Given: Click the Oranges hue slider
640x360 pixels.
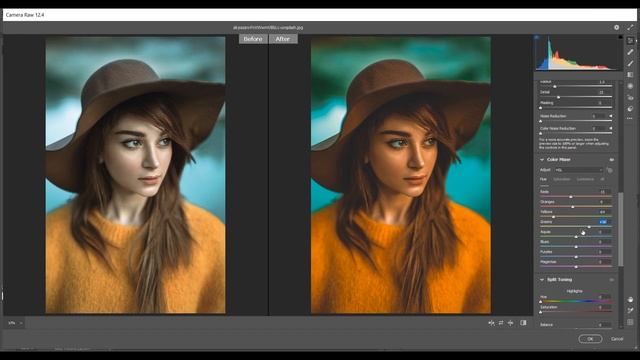Looking at the screenshot, I should coord(576,207).
